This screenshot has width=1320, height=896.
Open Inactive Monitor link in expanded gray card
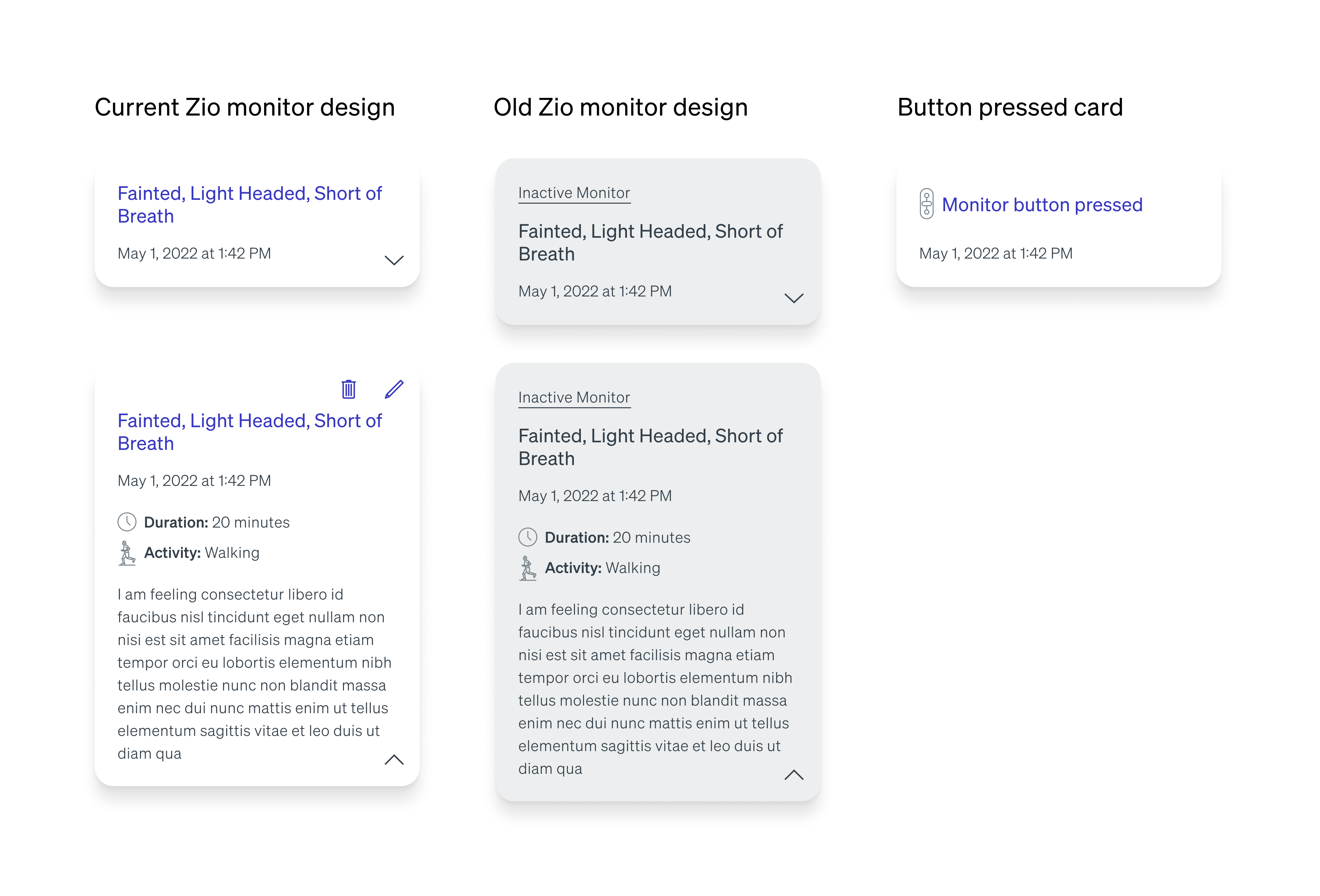pyautogui.click(x=574, y=397)
